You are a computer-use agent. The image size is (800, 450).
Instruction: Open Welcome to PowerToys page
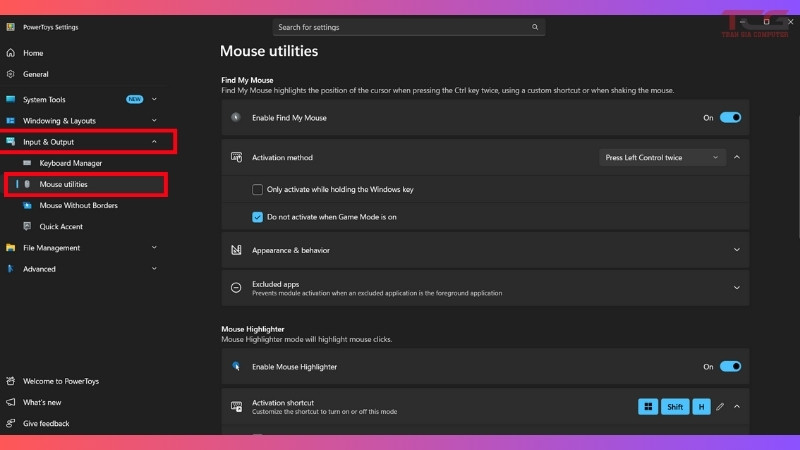(60, 381)
